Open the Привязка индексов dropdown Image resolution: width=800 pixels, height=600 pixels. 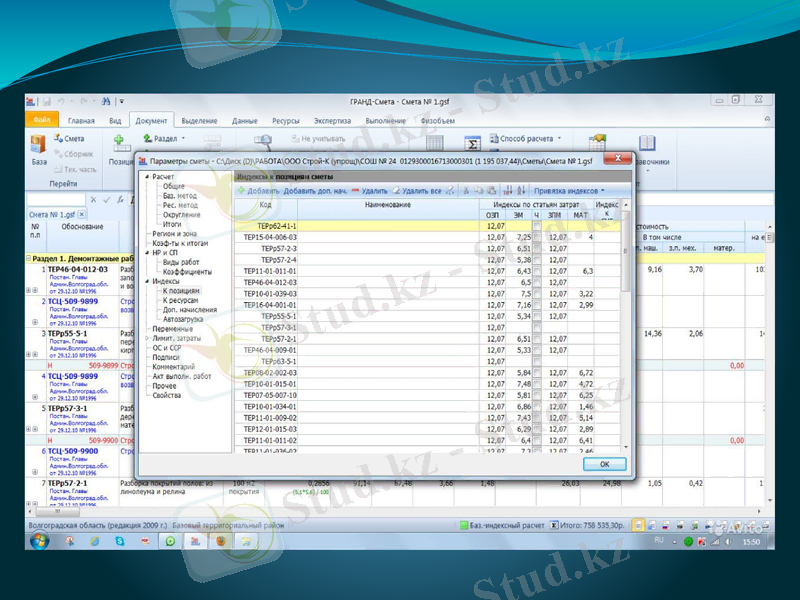pyautogui.click(x=568, y=190)
